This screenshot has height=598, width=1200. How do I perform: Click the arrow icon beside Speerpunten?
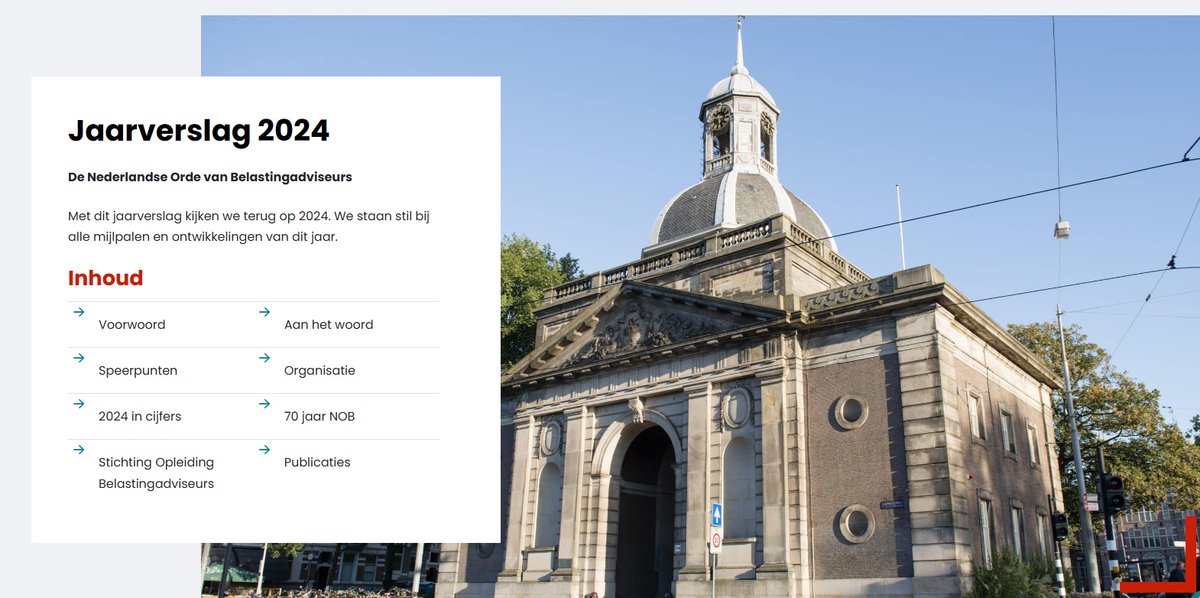[x=78, y=358]
